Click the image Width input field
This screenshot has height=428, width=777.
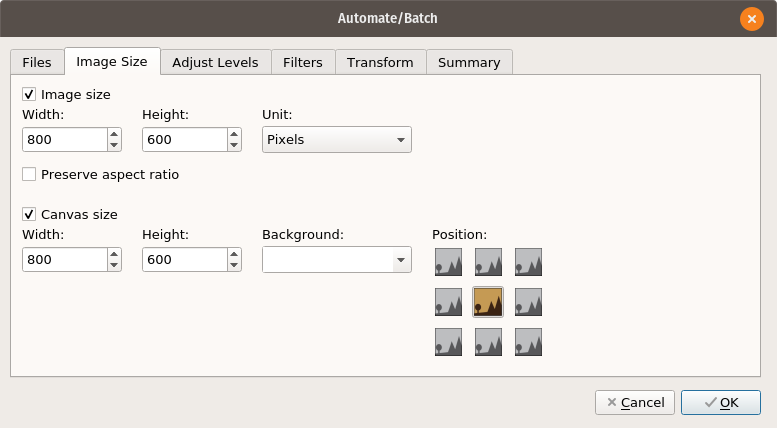pos(65,140)
